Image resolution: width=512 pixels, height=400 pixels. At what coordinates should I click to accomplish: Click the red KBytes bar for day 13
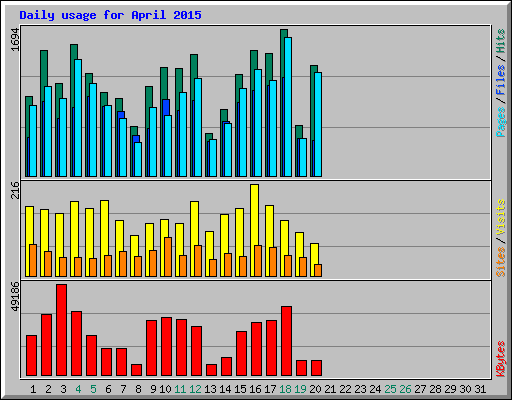click(x=212, y=370)
